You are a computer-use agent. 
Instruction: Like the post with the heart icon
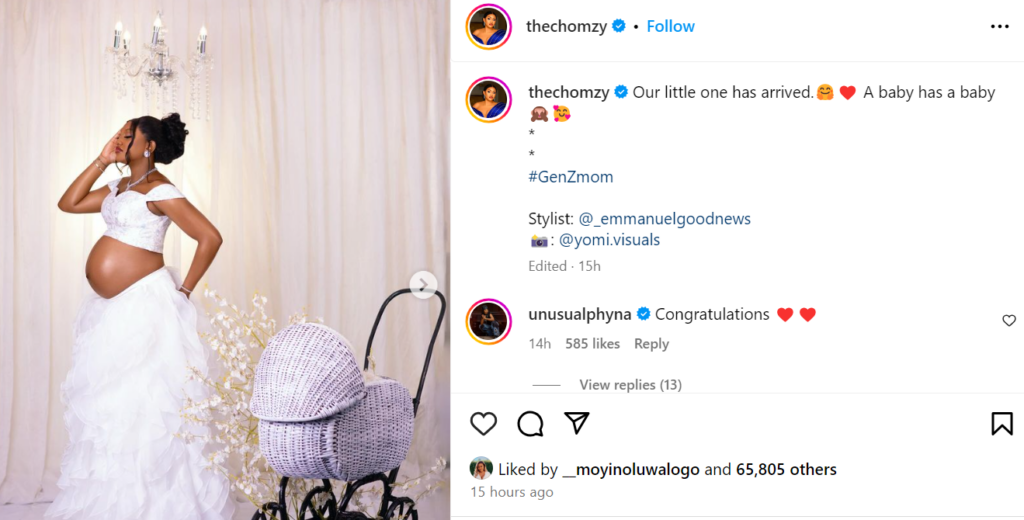pos(483,424)
